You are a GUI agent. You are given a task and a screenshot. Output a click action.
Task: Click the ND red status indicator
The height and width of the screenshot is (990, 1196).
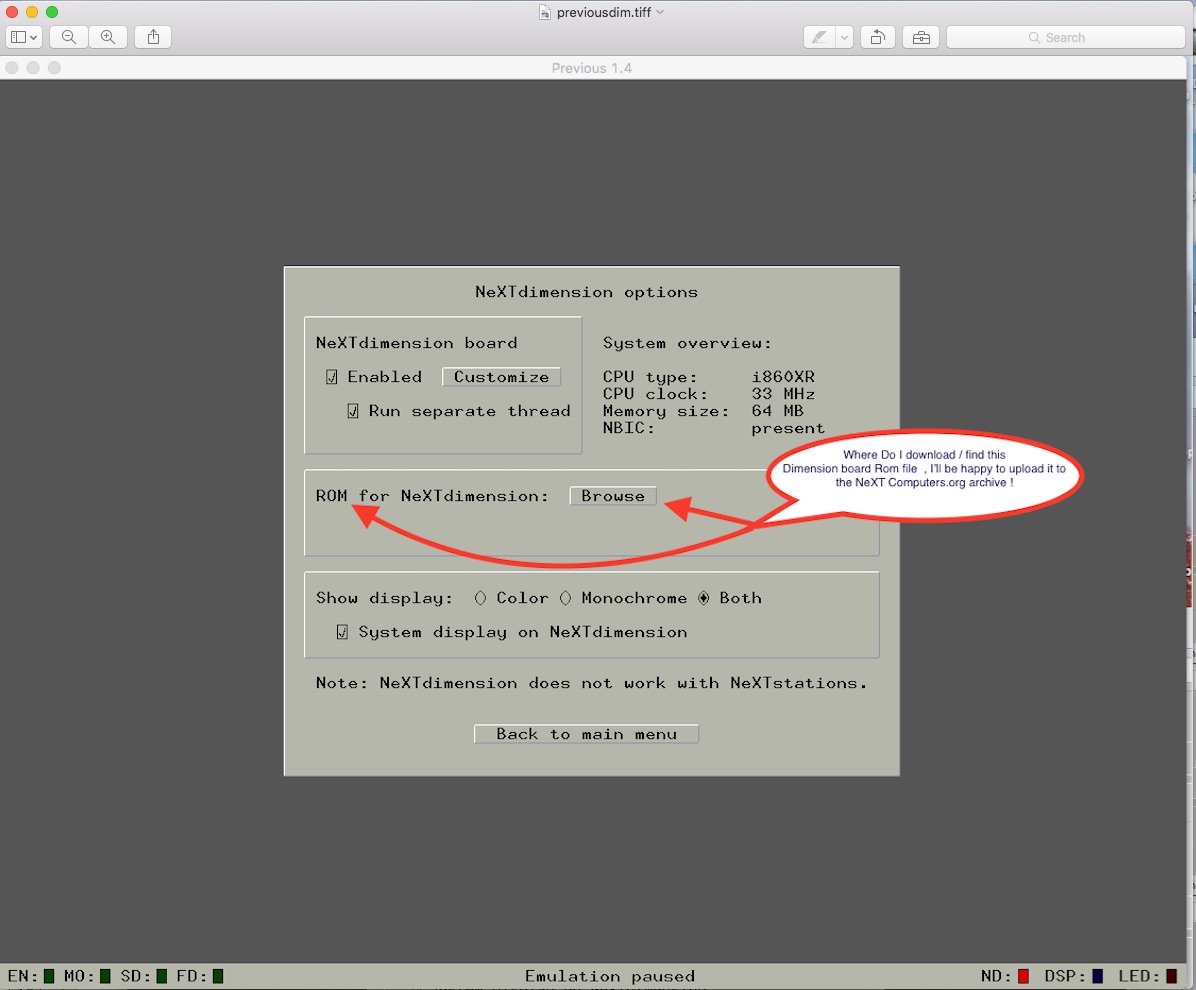1023,976
